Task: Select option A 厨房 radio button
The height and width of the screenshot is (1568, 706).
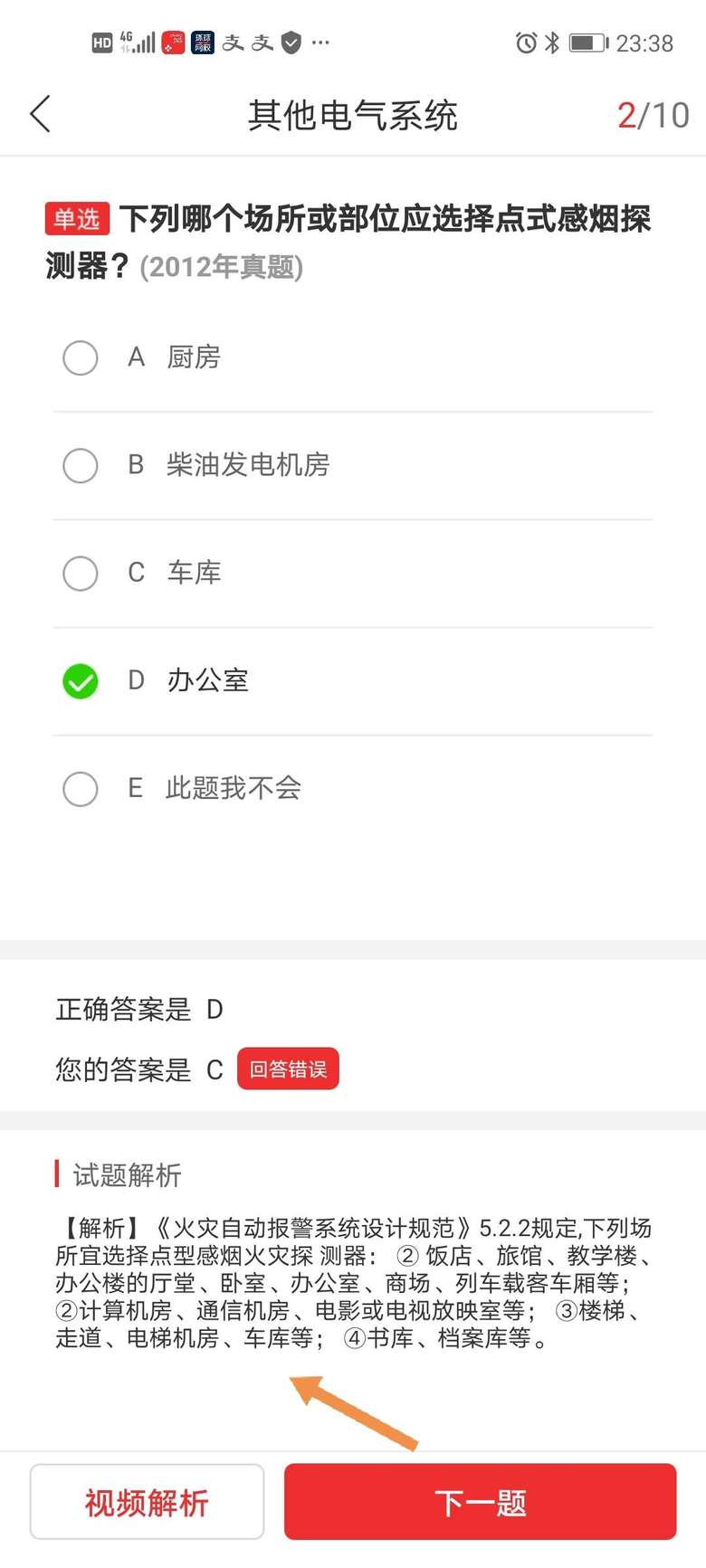Action: tap(81, 357)
